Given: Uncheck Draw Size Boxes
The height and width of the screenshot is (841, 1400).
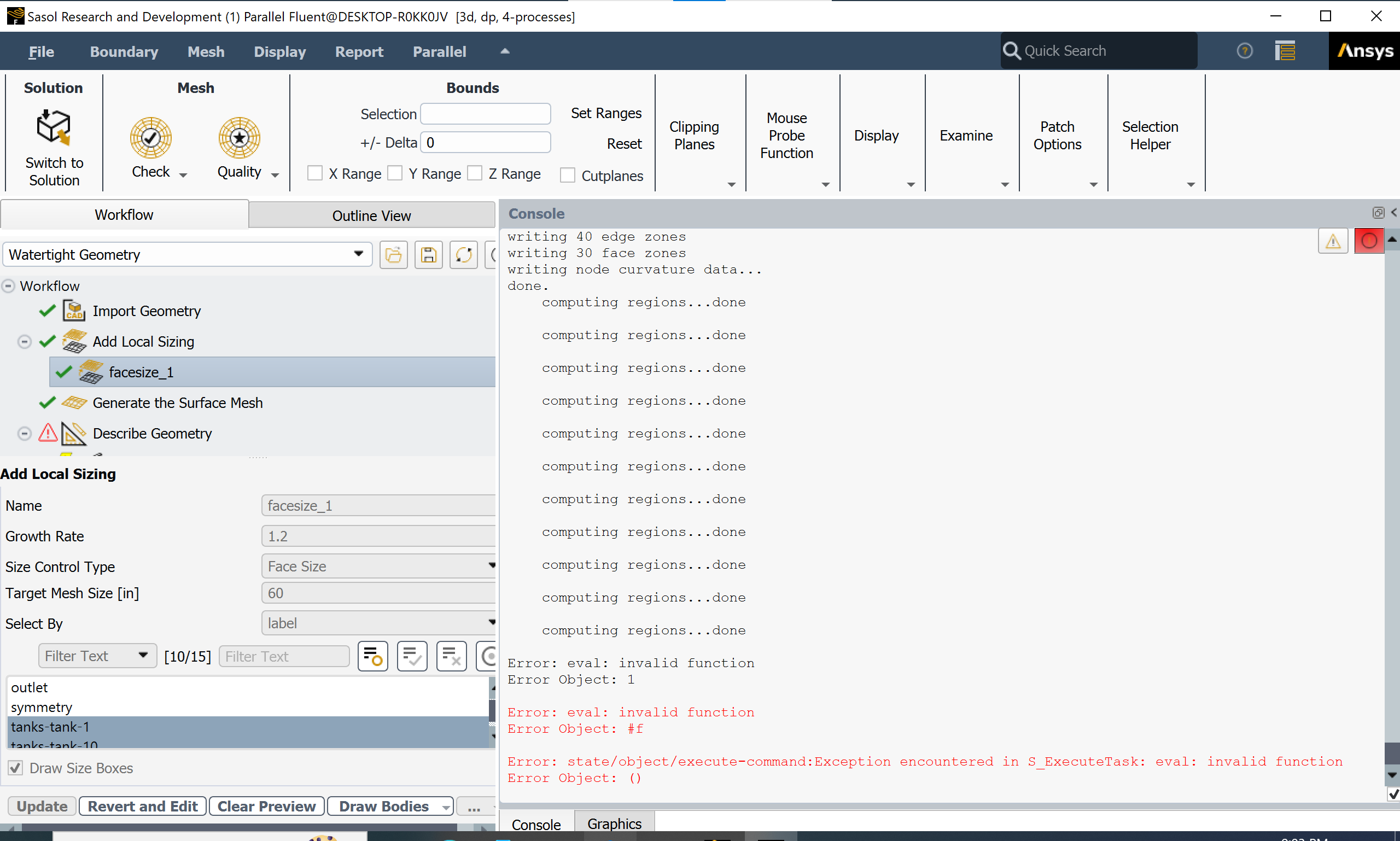Looking at the screenshot, I should pos(15,768).
